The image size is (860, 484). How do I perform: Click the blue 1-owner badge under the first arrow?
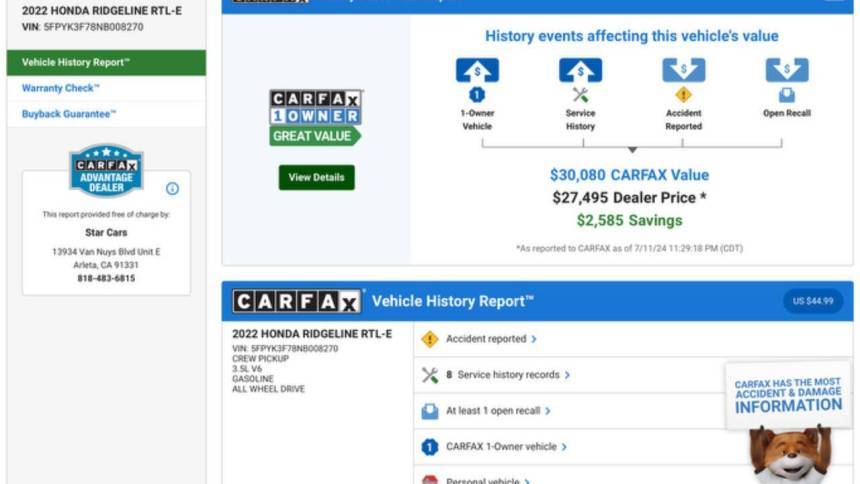coord(477,95)
